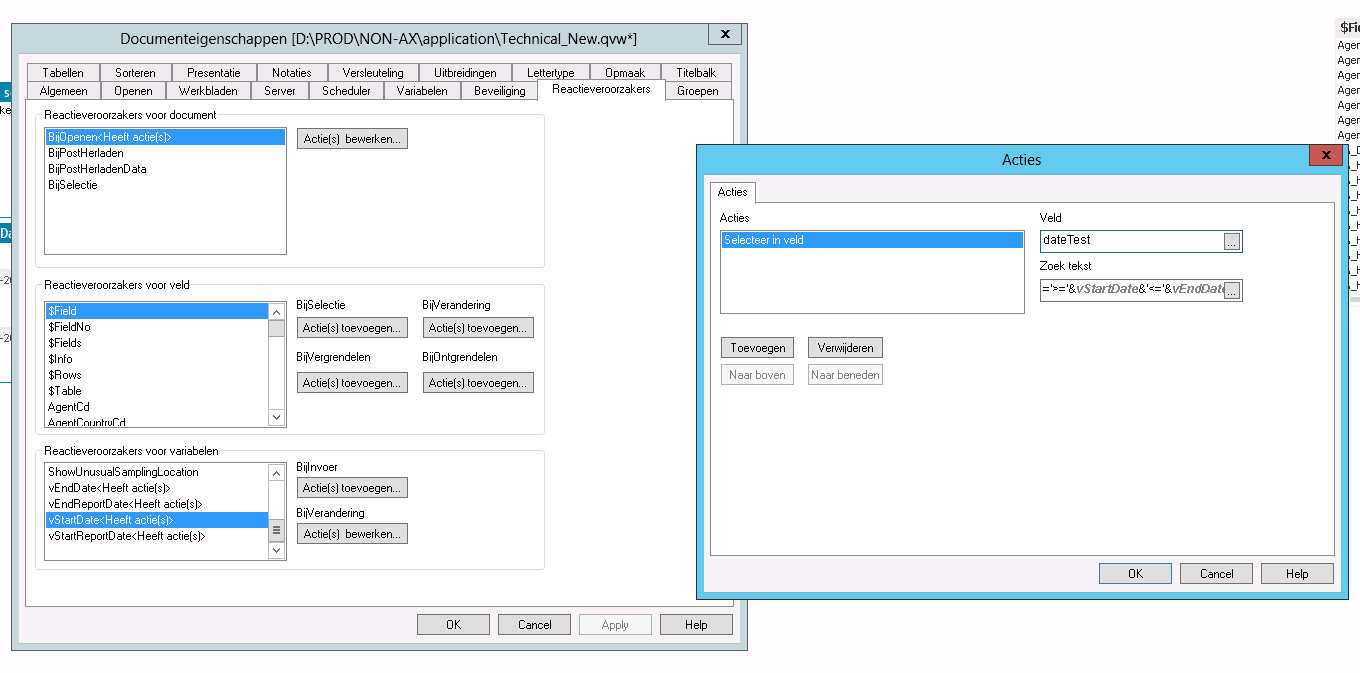This screenshot has width=1360, height=673.
Task: Open the Tabellen tab
Action: (63, 73)
